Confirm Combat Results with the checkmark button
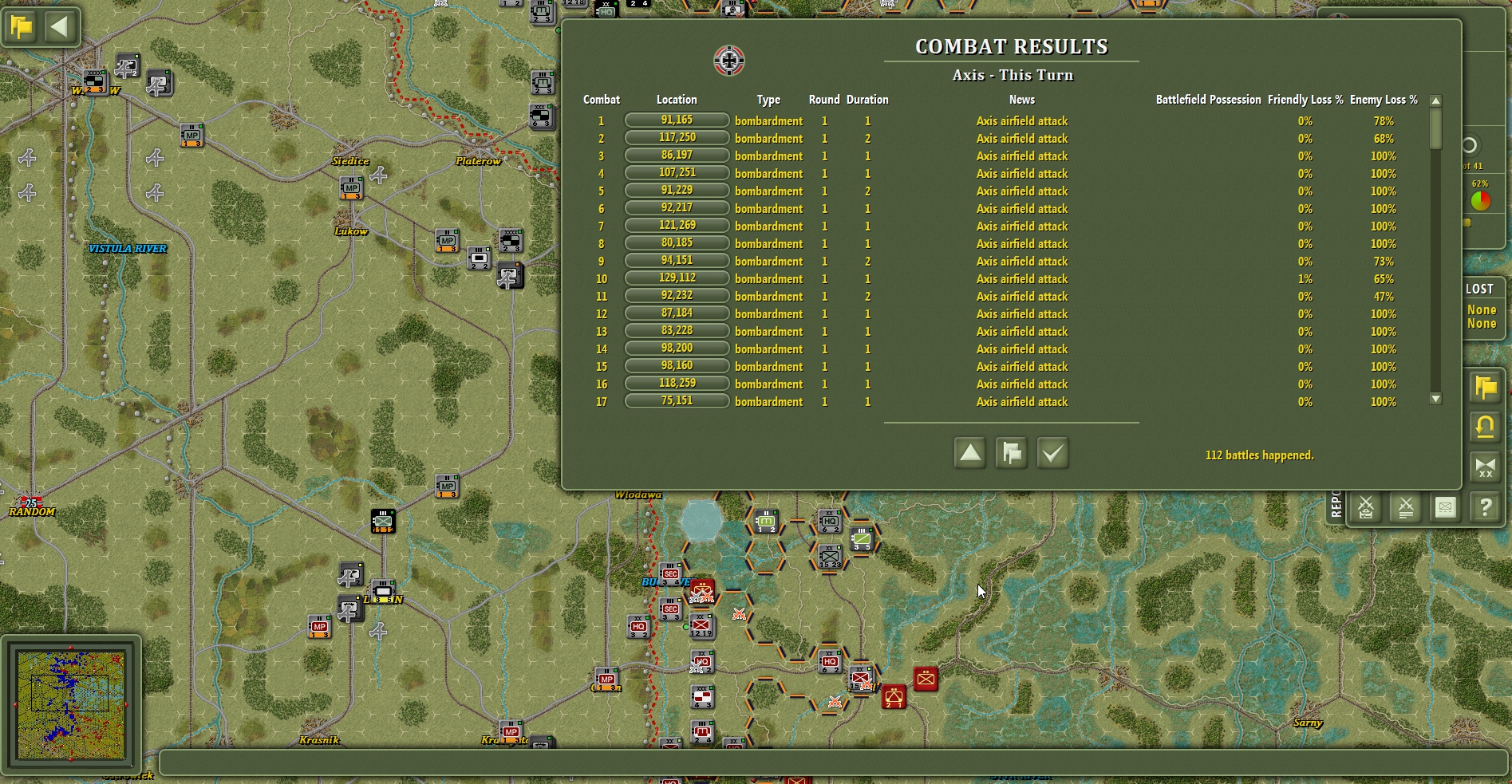The width and height of the screenshot is (1512, 784). click(x=1052, y=453)
